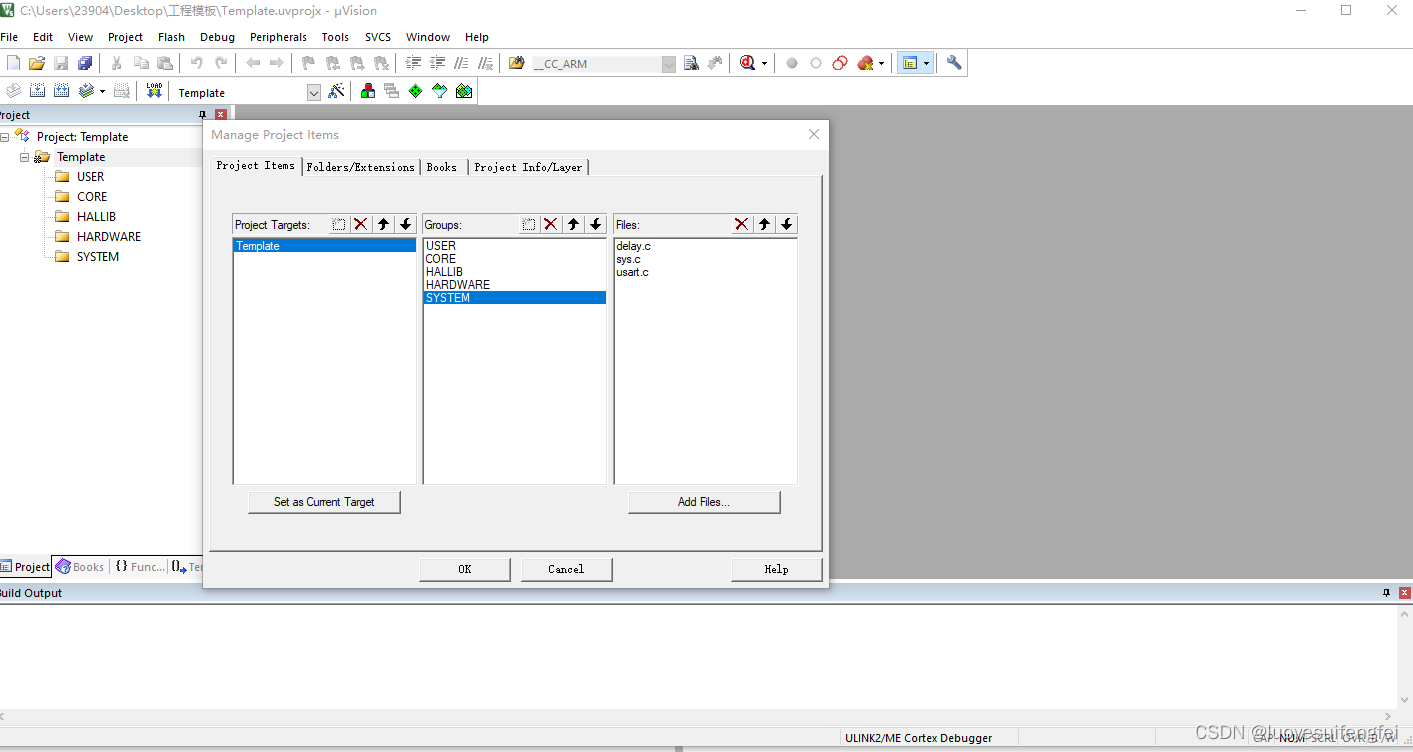Add new item in Project Targets

pos(339,224)
